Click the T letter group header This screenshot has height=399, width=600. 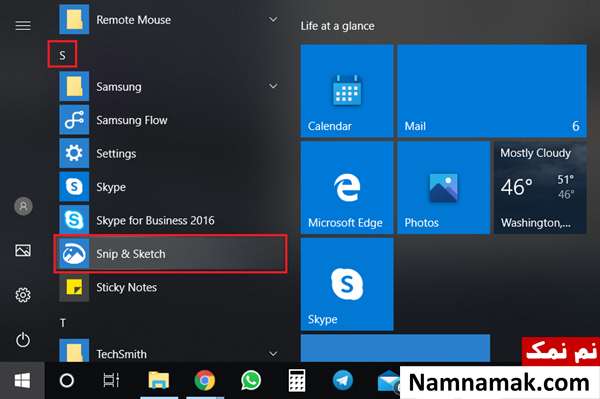click(63, 323)
